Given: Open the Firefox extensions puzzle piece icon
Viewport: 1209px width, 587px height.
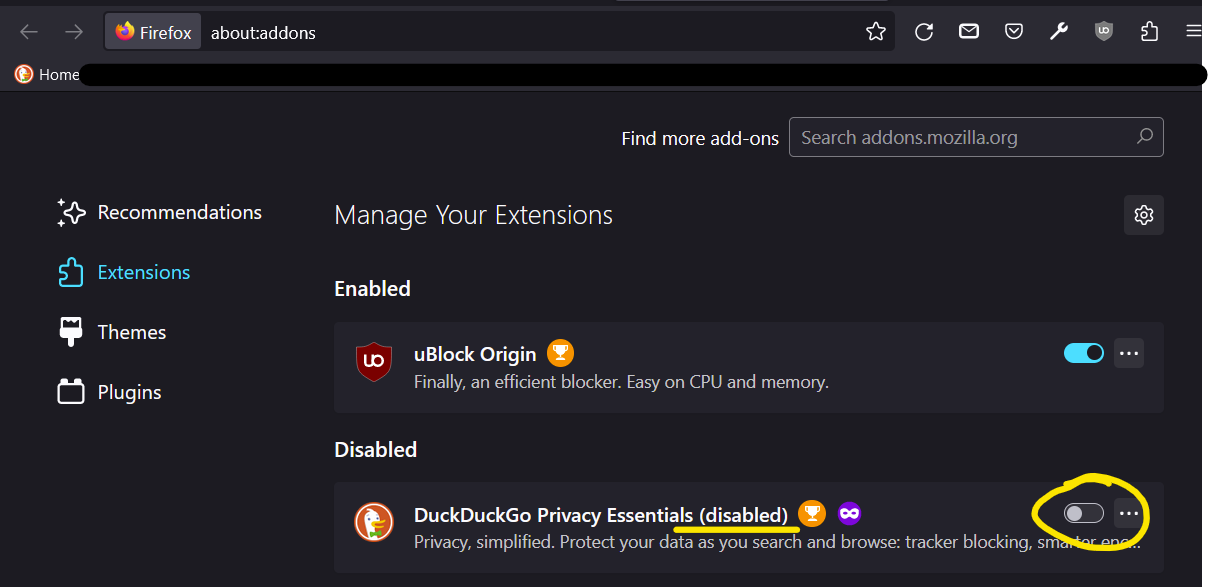Looking at the screenshot, I should tap(1148, 31).
